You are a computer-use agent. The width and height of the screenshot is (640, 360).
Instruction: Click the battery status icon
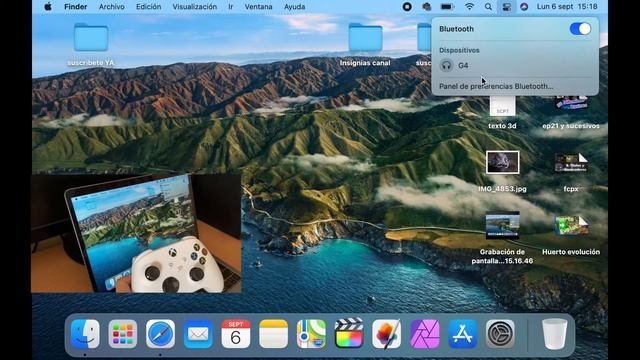pos(447,7)
